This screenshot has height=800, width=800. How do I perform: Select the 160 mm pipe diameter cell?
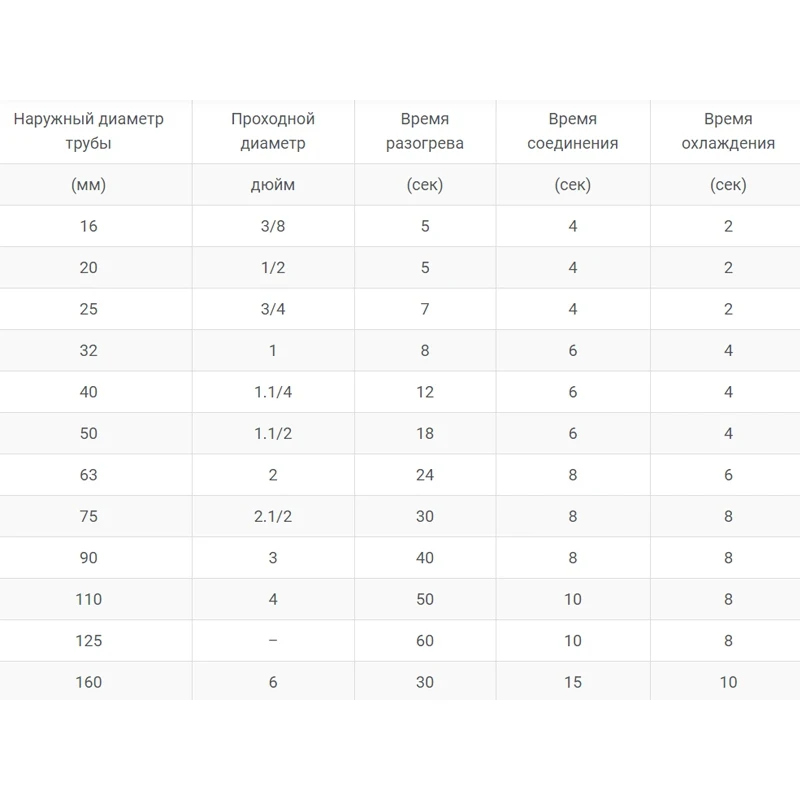[89, 682]
